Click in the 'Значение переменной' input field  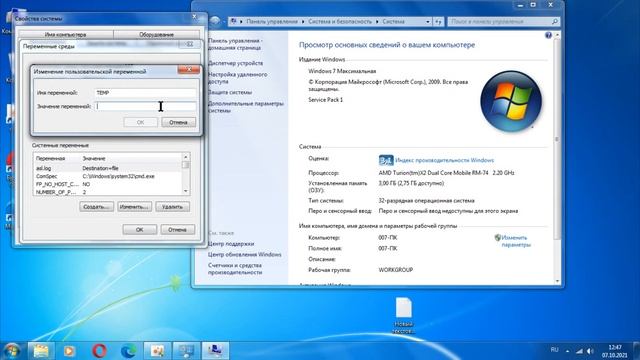point(145,106)
